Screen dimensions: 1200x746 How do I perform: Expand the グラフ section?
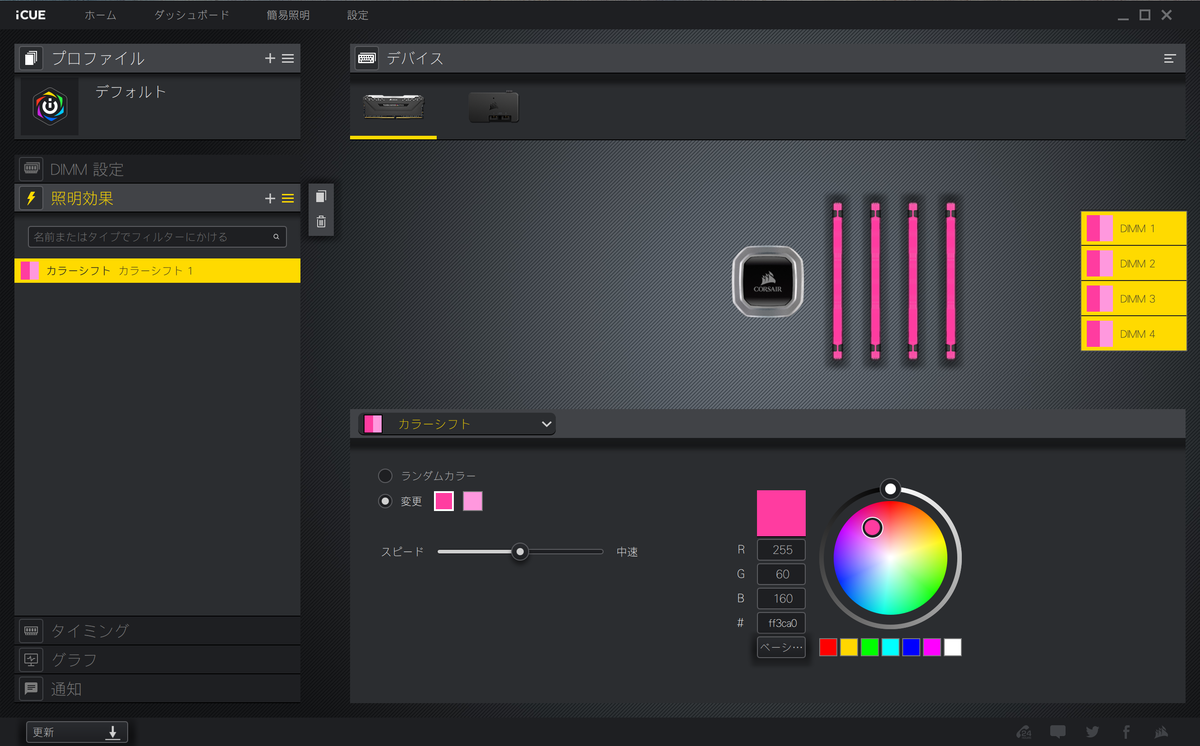coord(158,660)
